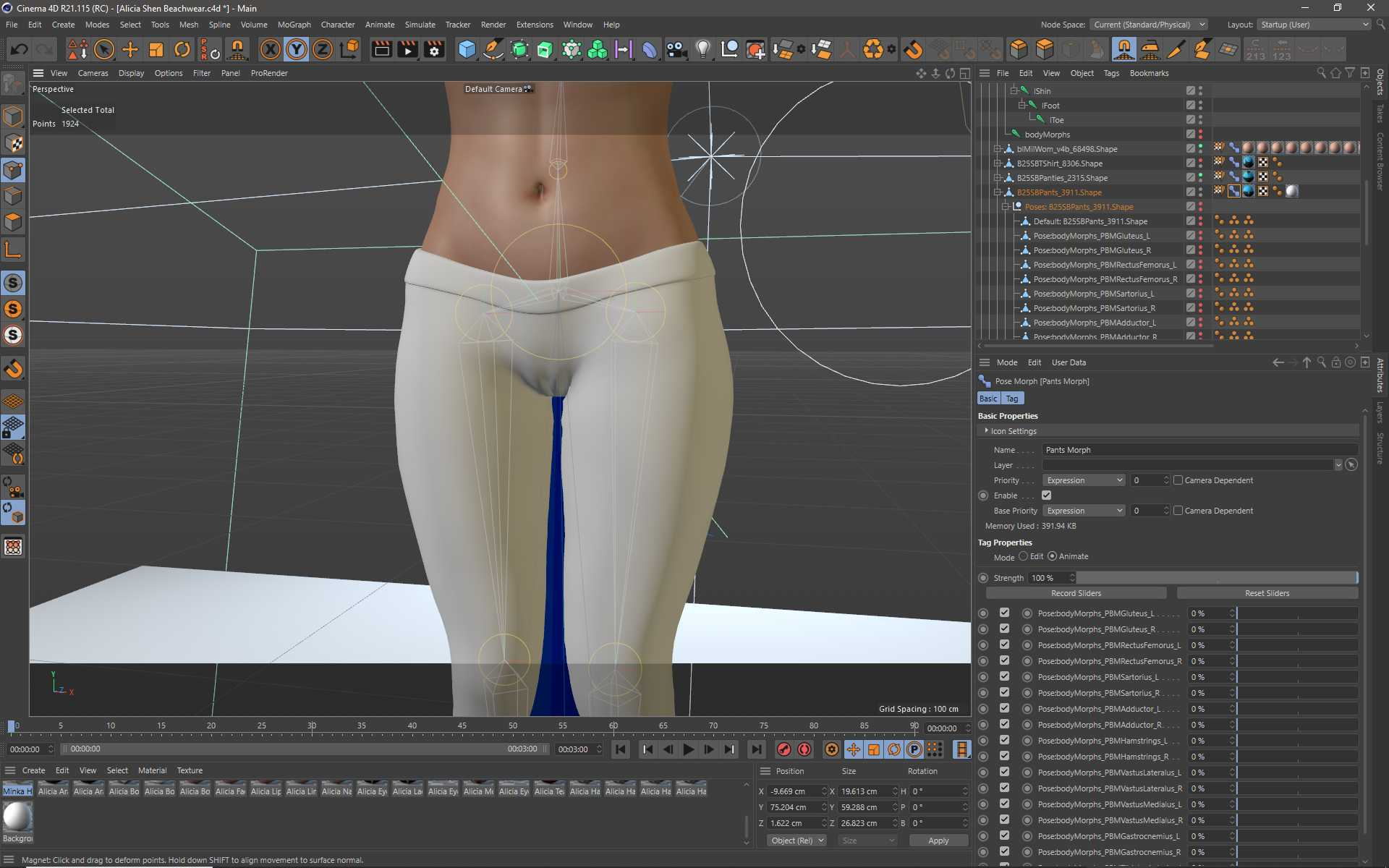Add a Light object icon
1389x868 pixels.
tap(702, 49)
